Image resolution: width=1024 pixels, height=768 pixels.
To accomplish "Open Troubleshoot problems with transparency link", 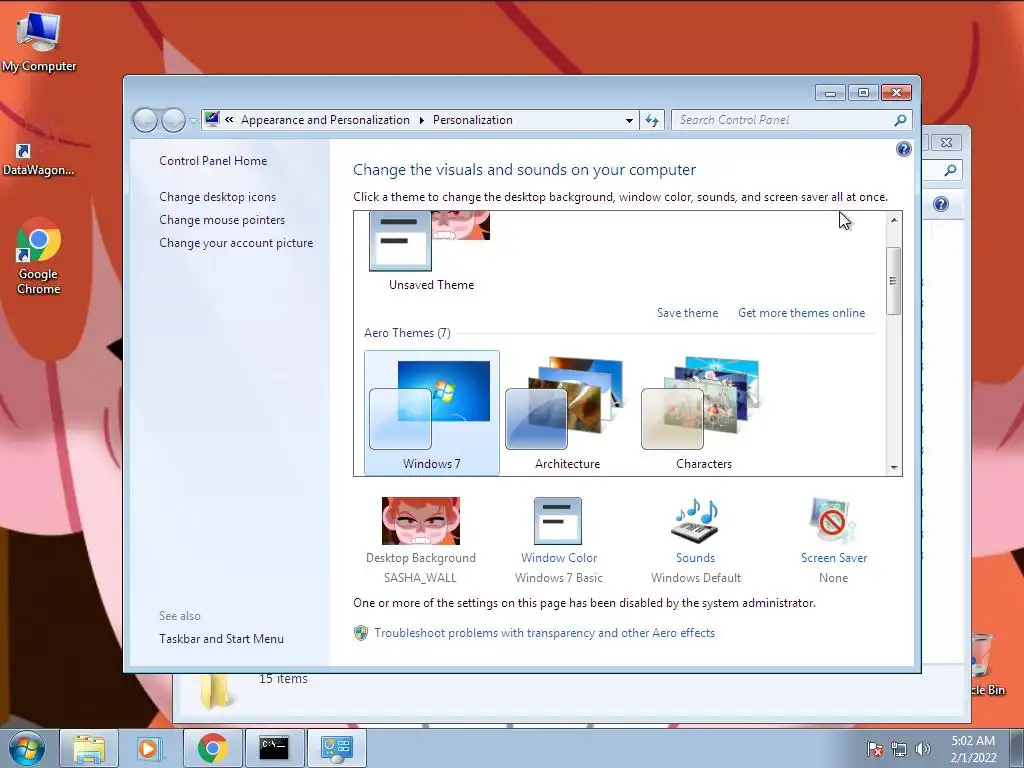I will 544,633.
